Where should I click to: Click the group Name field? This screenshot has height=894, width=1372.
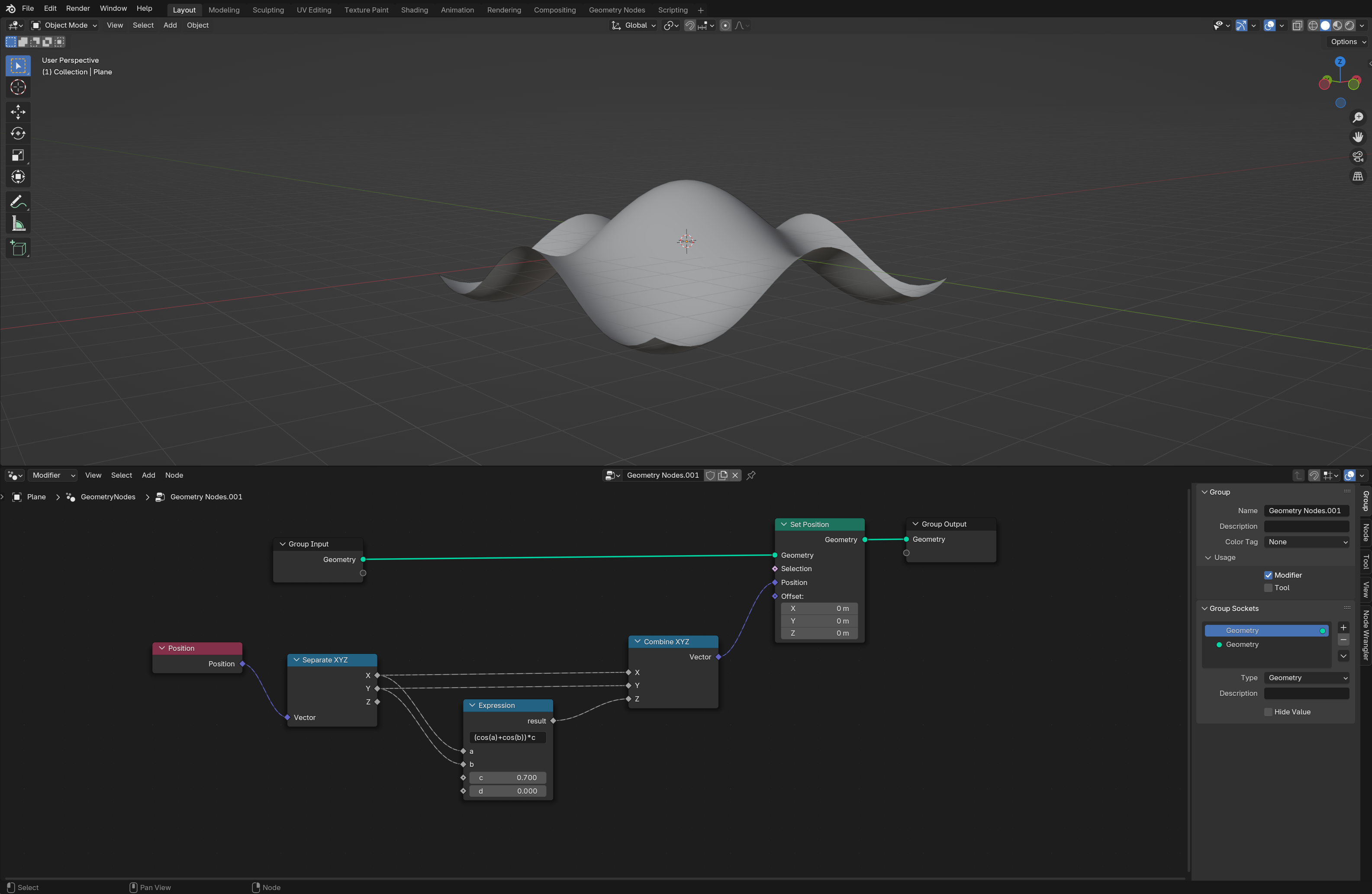pyautogui.click(x=1307, y=511)
